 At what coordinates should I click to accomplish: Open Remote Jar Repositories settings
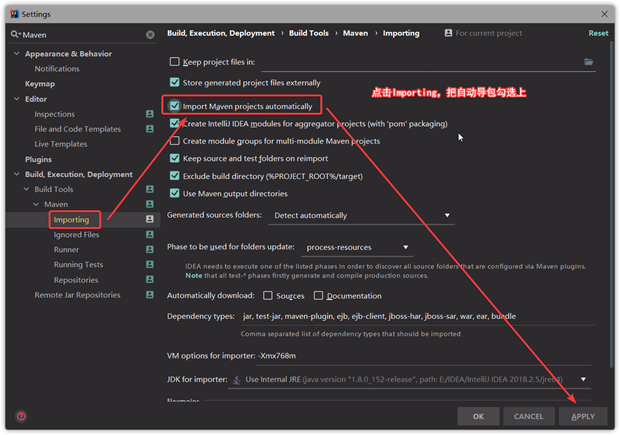pos(77,295)
